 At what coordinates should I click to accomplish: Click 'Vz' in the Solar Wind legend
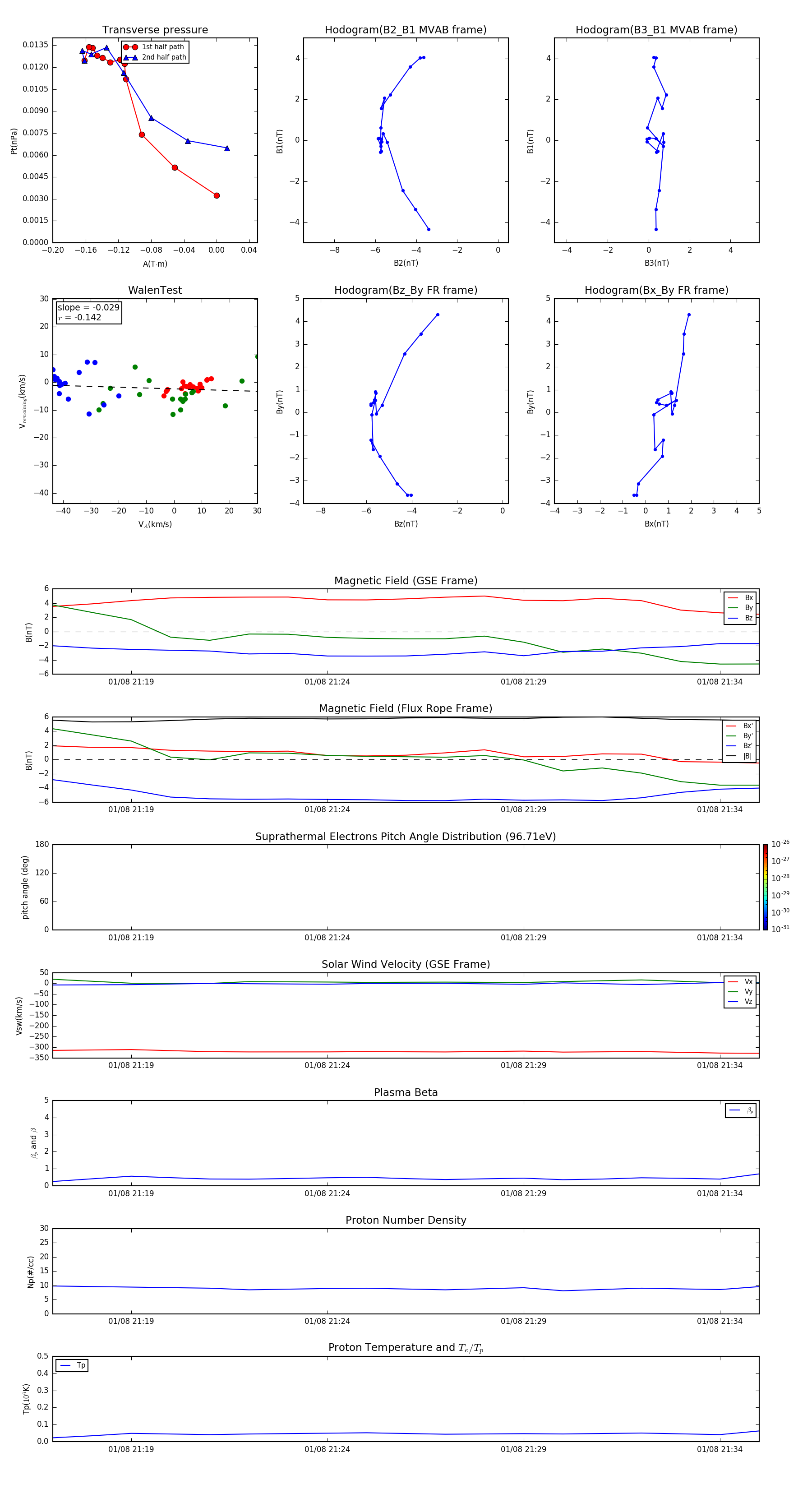[748, 1002]
